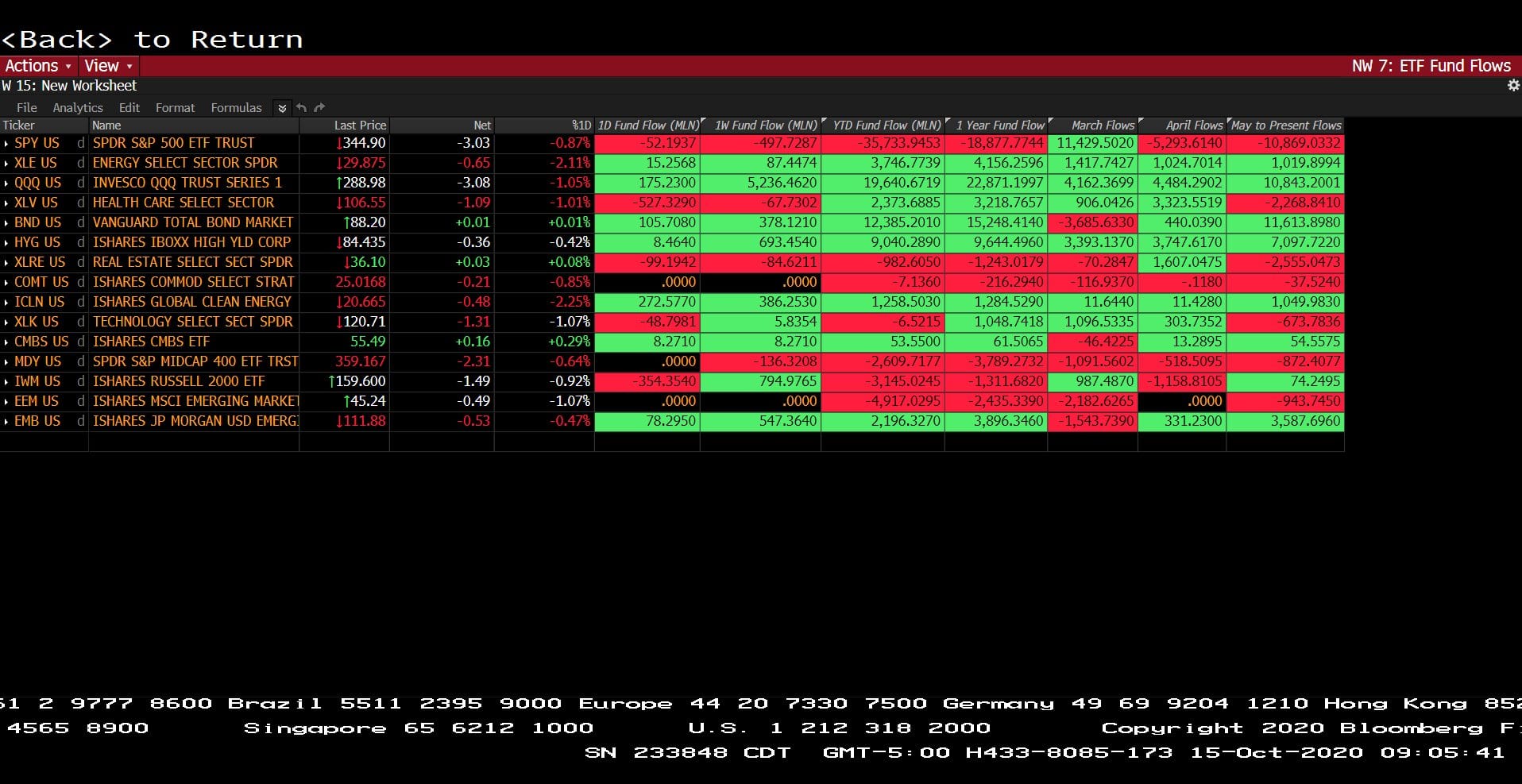Expand the XLE US row
Image resolution: width=1522 pixels, height=784 pixels.
pyautogui.click(x=6, y=163)
